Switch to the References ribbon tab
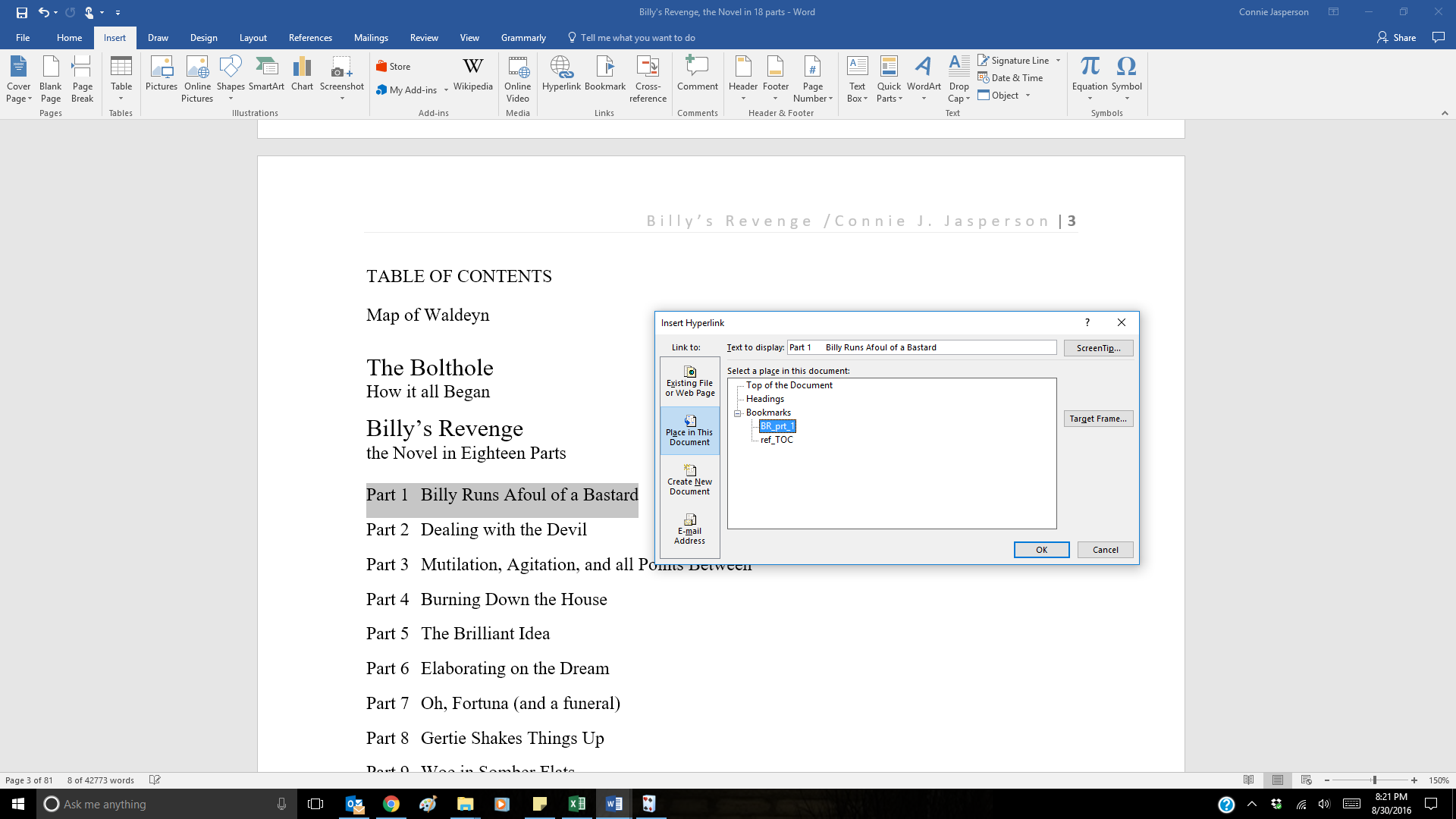Image resolution: width=1456 pixels, height=819 pixels. coord(309,38)
